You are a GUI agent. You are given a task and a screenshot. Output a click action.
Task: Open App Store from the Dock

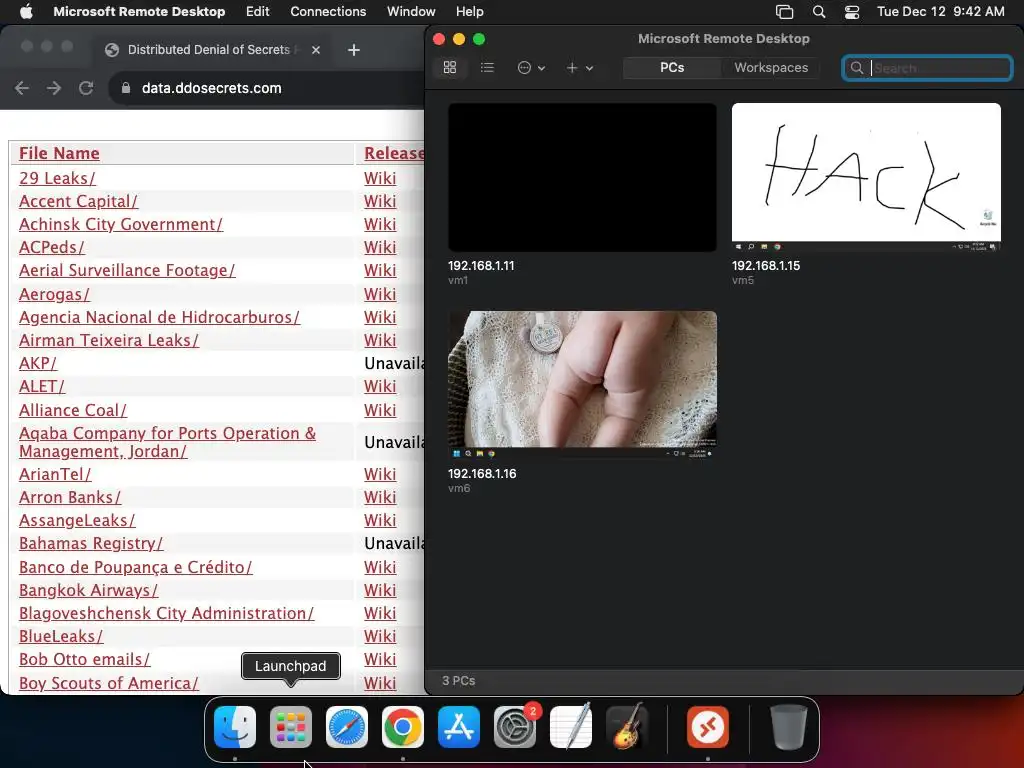[x=459, y=727]
